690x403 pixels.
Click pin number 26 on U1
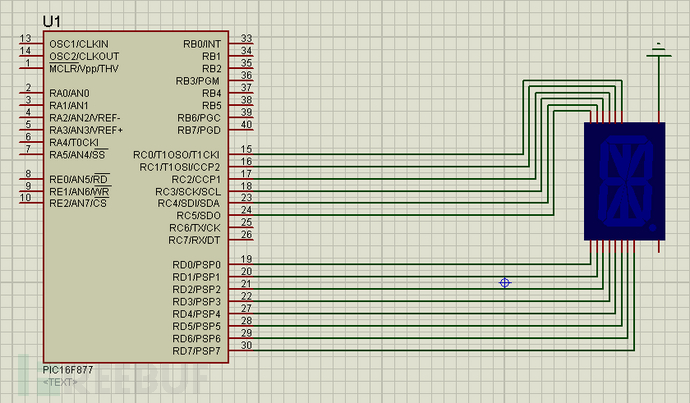246,234
